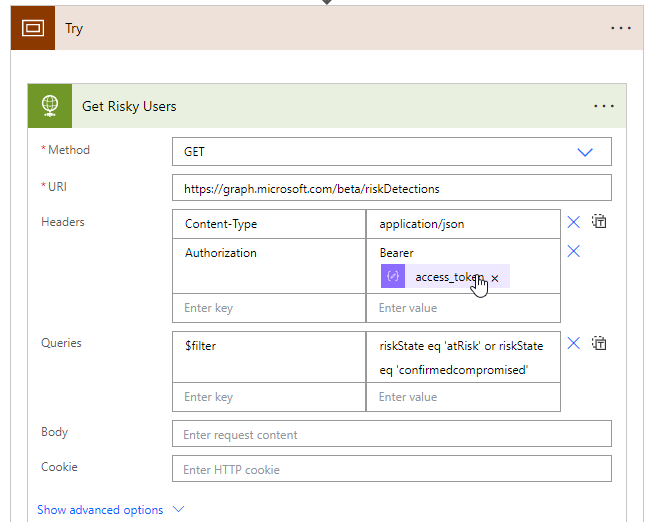Click the empty header value field
The height and width of the screenshot is (522, 656).
(x=463, y=308)
